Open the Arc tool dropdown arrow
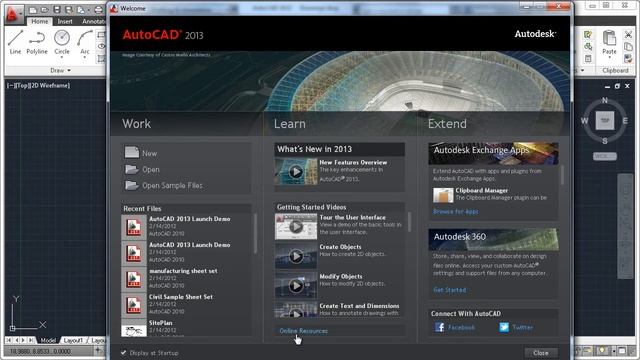The width and height of the screenshot is (640, 360). coord(84,57)
